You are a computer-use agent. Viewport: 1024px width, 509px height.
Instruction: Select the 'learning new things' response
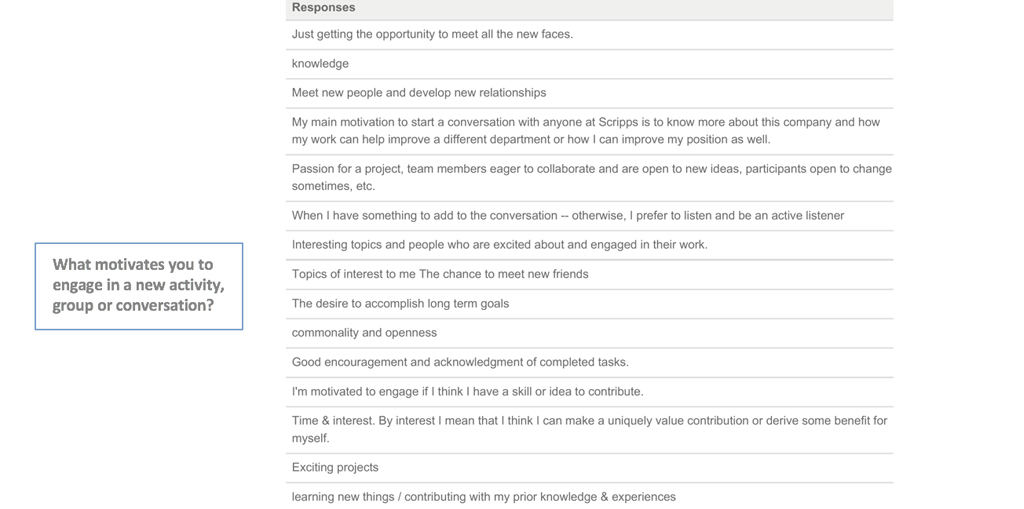(483, 497)
